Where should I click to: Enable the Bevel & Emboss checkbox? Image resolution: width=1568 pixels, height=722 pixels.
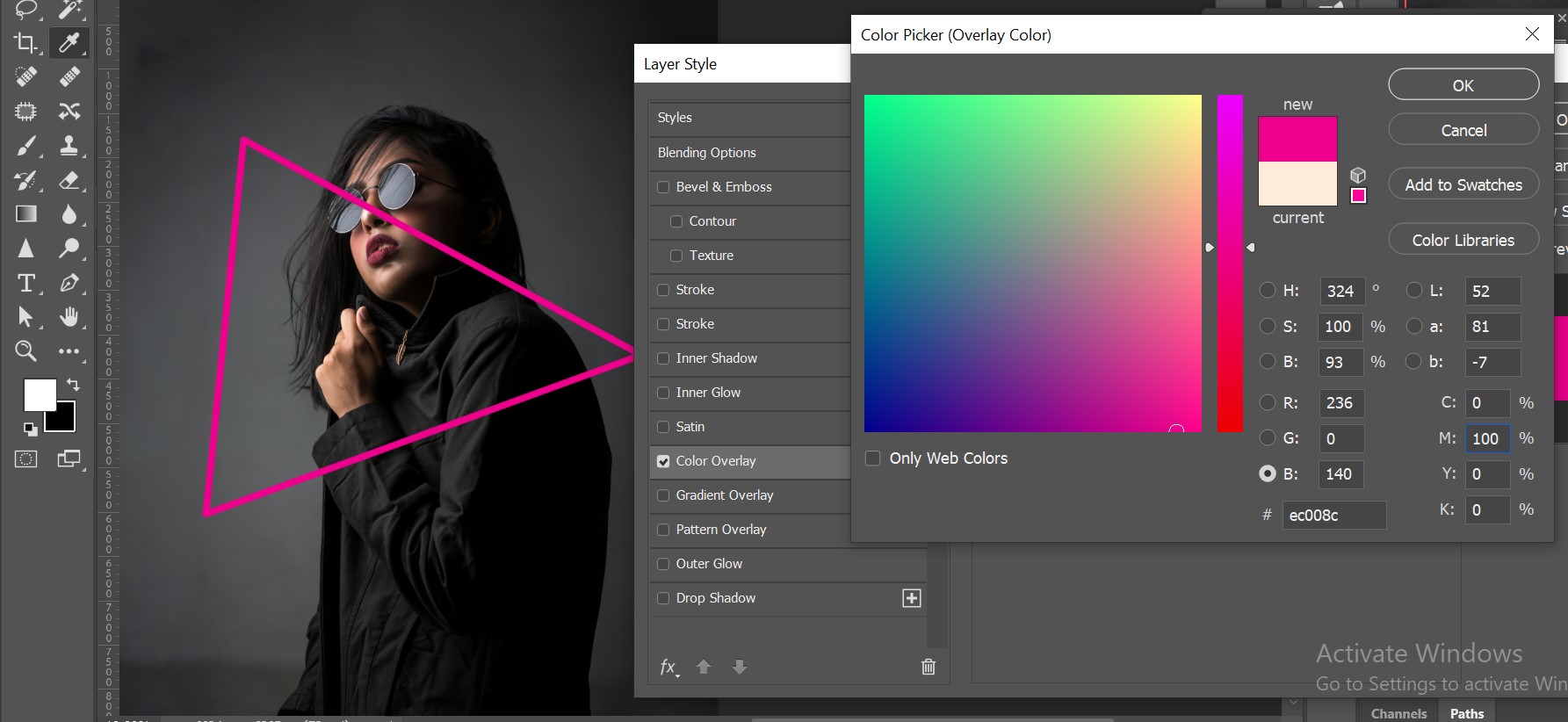pos(663,187)
